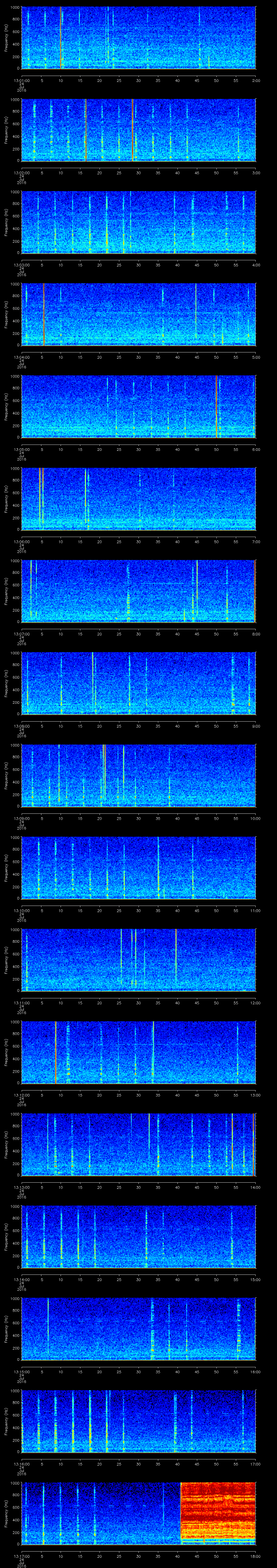Click the 5:00 end time label

tap(256, 357)
